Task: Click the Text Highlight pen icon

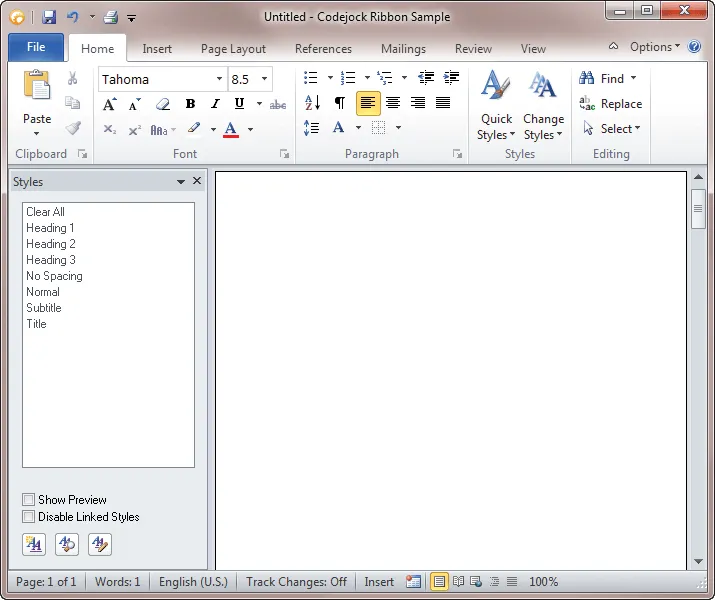Action: point(194,129)
